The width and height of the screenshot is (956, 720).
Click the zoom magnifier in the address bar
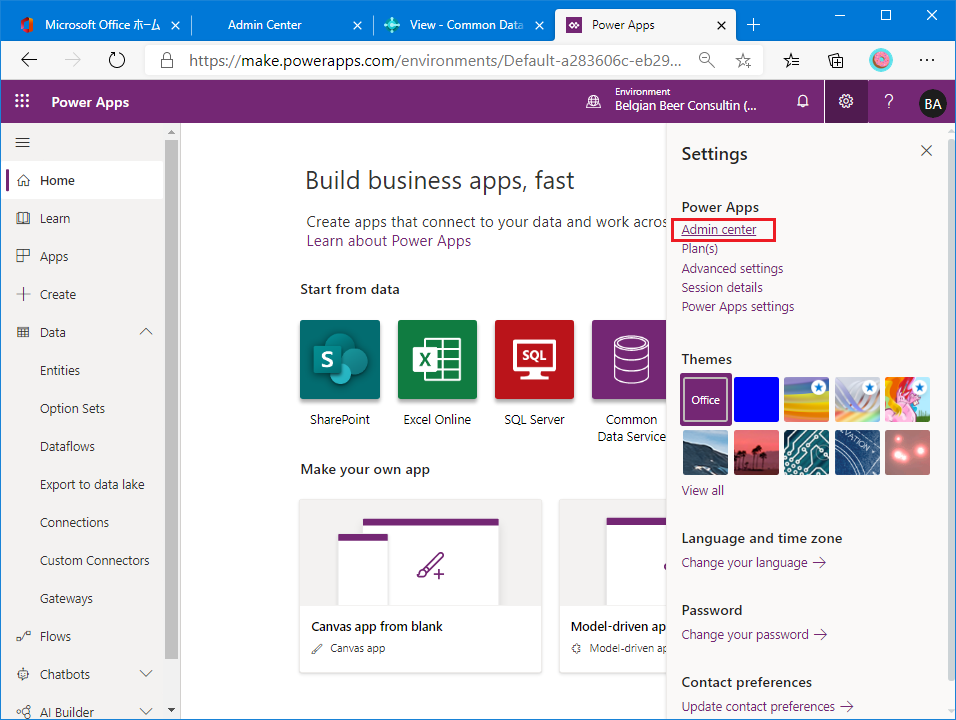pyautogui.click(x=707, y=60)
